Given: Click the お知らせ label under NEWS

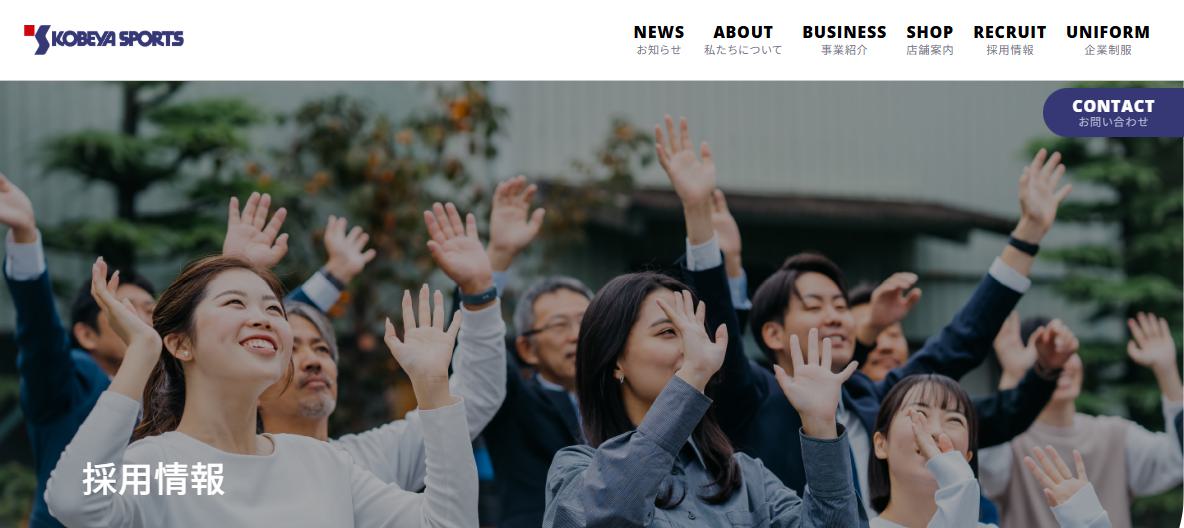Looking at the screenshot, I should [x=658, y=50].
